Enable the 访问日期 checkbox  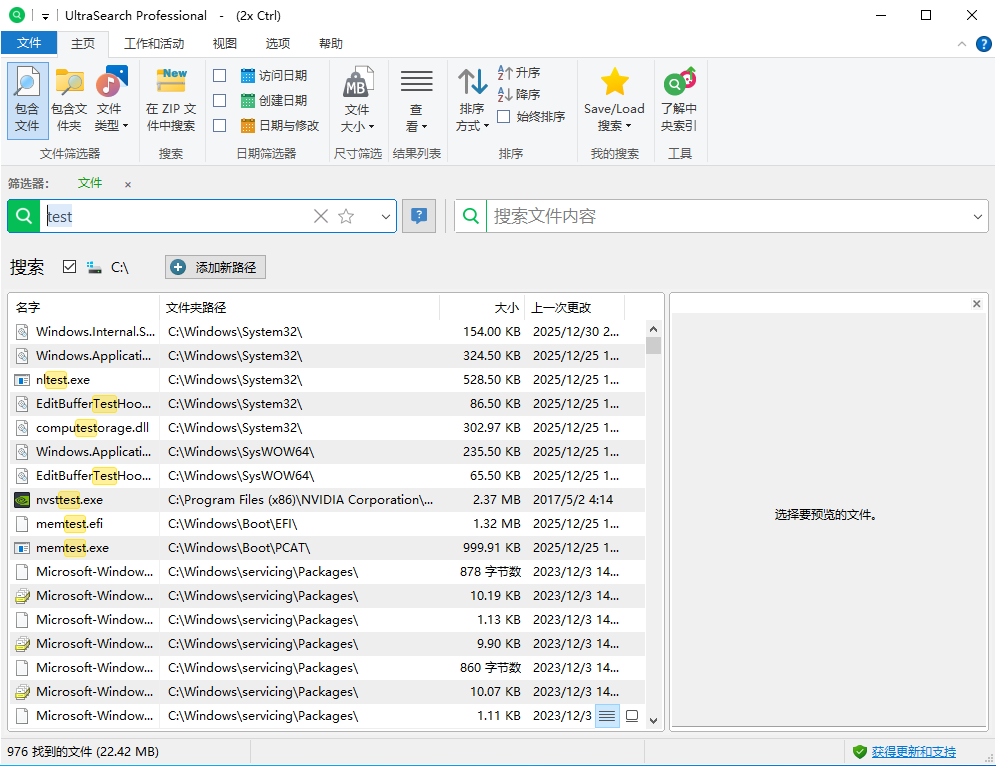pos(220,76)
